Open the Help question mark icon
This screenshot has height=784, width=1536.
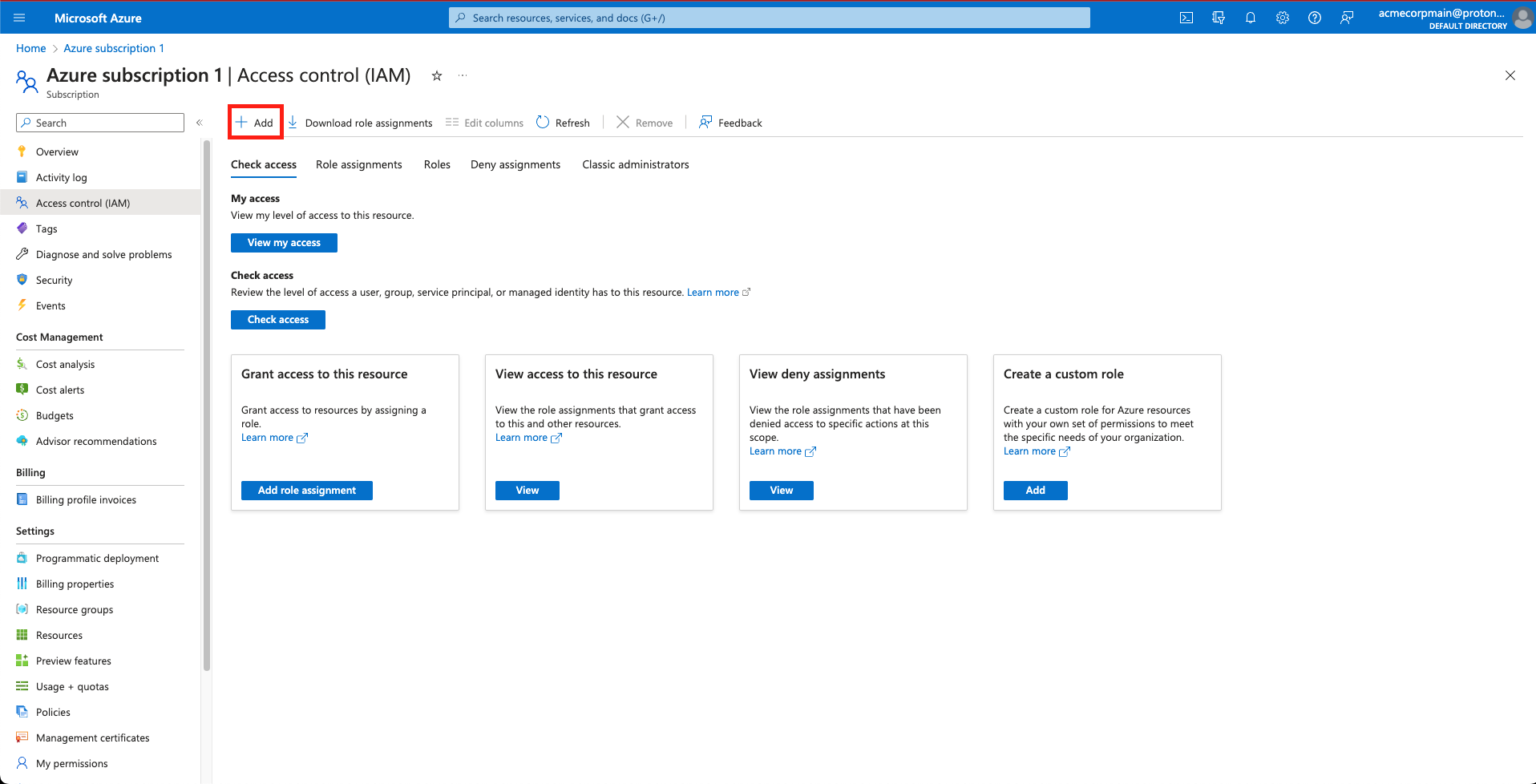1315,18
